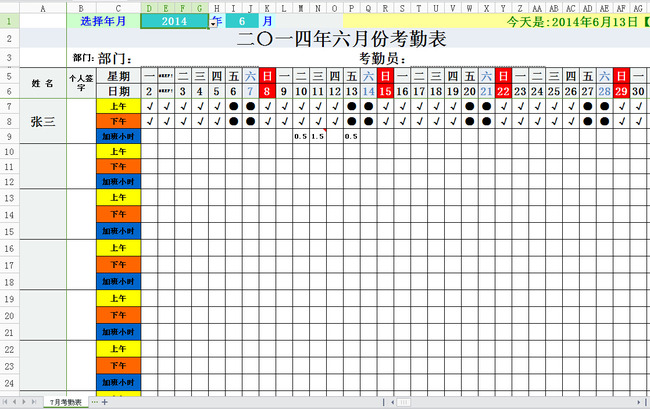Viewport: 650px width, 409px height.
Task: Select the red date cell 15
Action: pyautogui.click(x=386, y=91)
